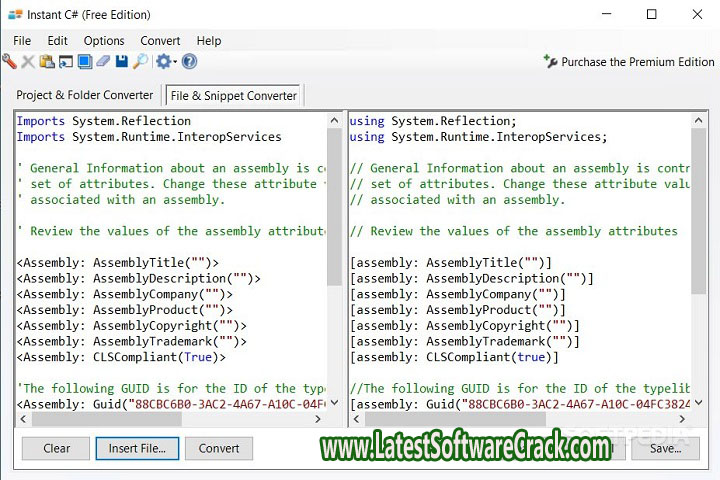Click the red wrench convert icon
The height and width of the screenshot is (480, 720).
coord(9,61)
